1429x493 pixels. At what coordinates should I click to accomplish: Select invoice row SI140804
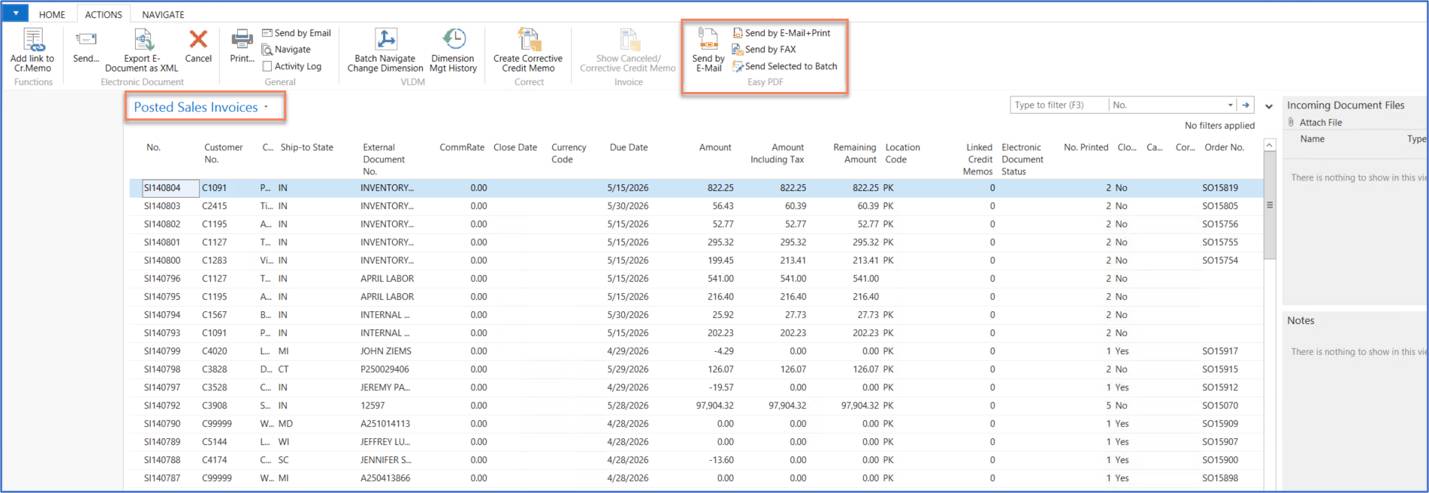click(x=698, y=188)
